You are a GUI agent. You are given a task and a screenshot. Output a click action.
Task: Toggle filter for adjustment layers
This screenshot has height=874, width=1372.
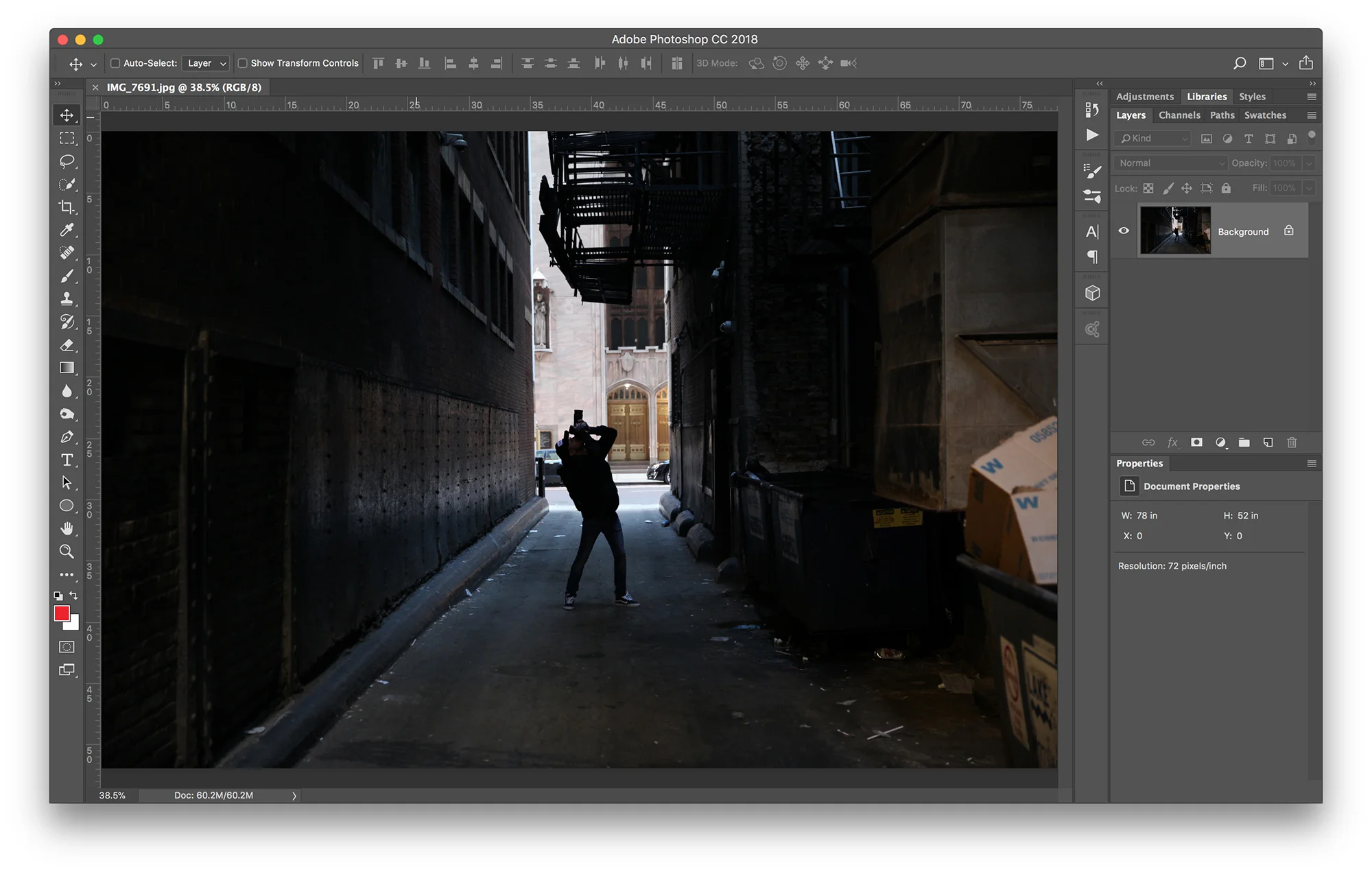1227,139
